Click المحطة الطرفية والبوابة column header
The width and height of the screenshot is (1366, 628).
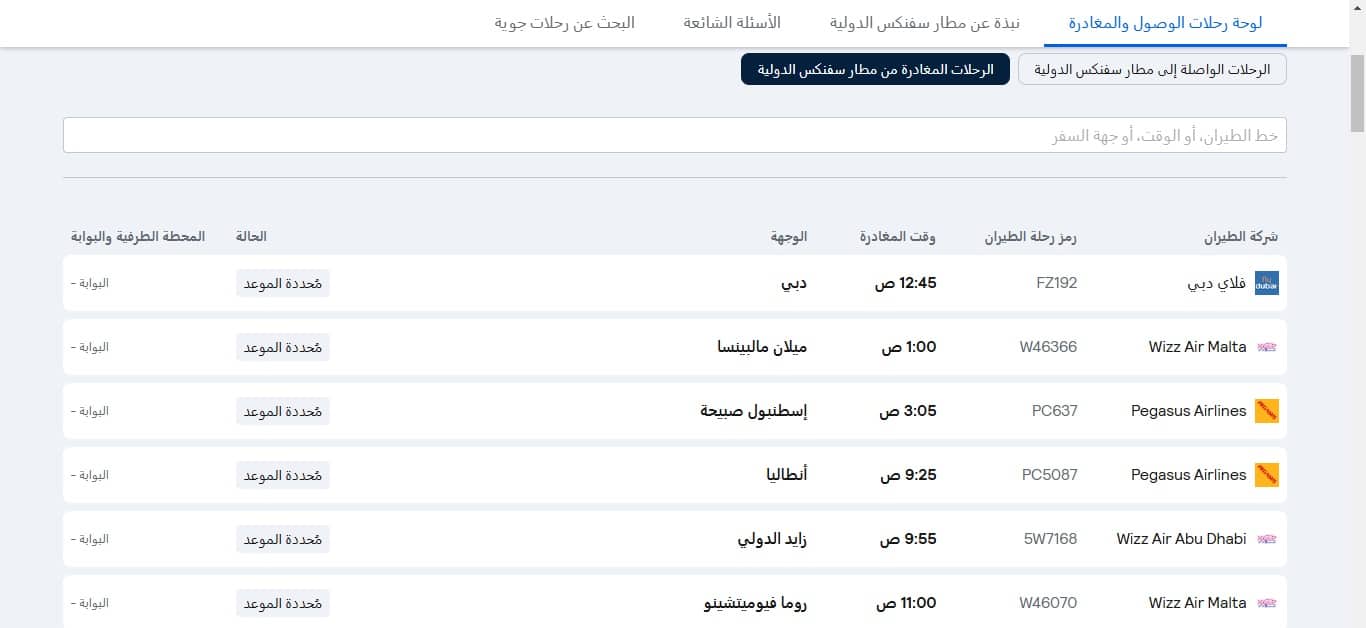[138, 237]
